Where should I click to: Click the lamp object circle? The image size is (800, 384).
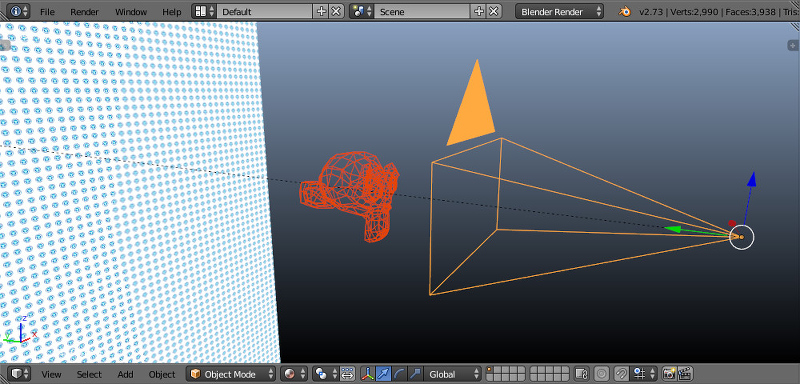pos(741,238)
